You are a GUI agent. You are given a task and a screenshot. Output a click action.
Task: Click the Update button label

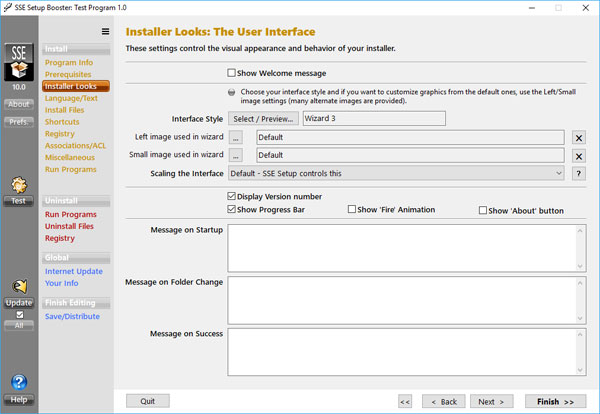(x=19, y=303)
